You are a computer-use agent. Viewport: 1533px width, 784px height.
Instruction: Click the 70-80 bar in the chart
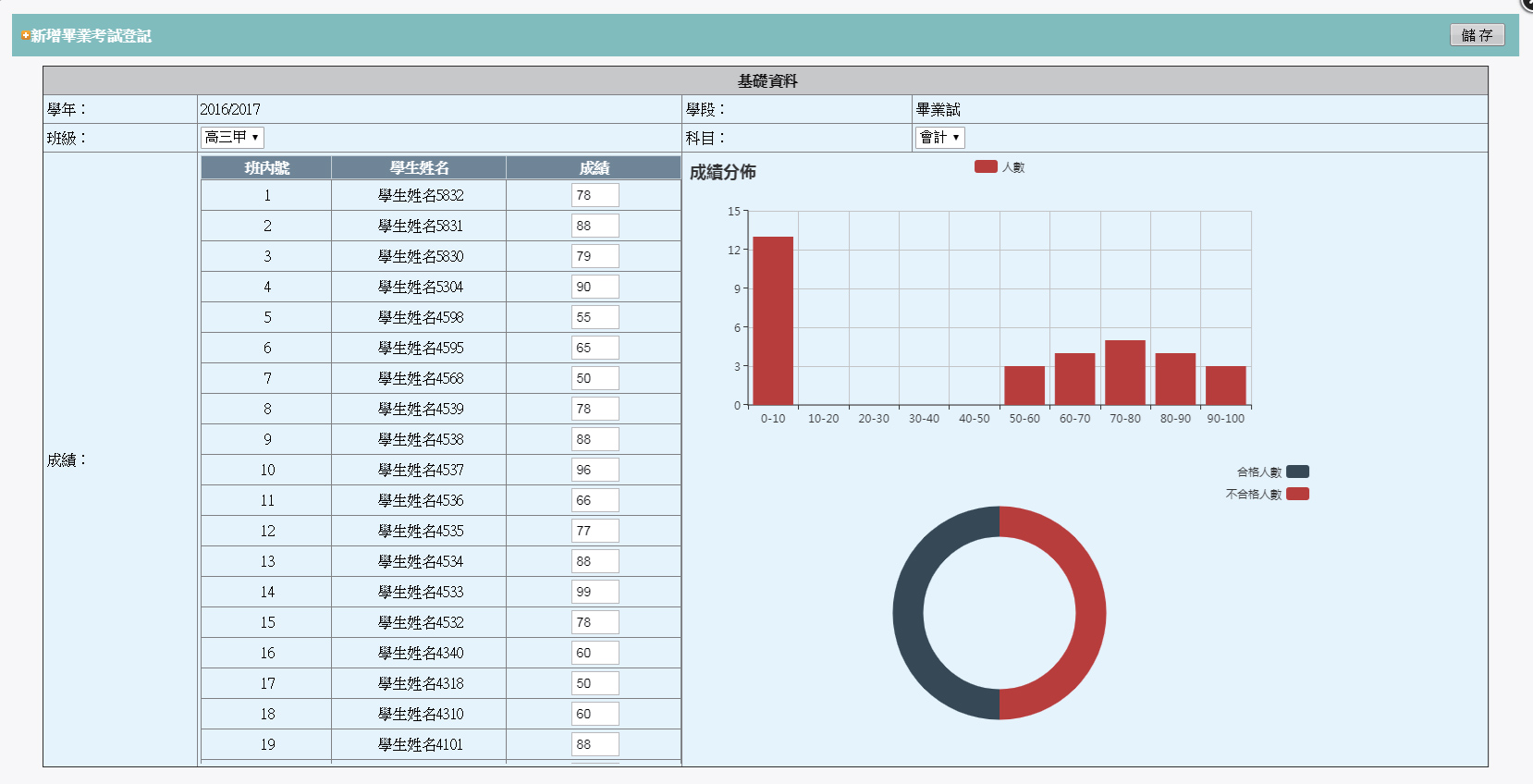click(x=1124, y=373)
